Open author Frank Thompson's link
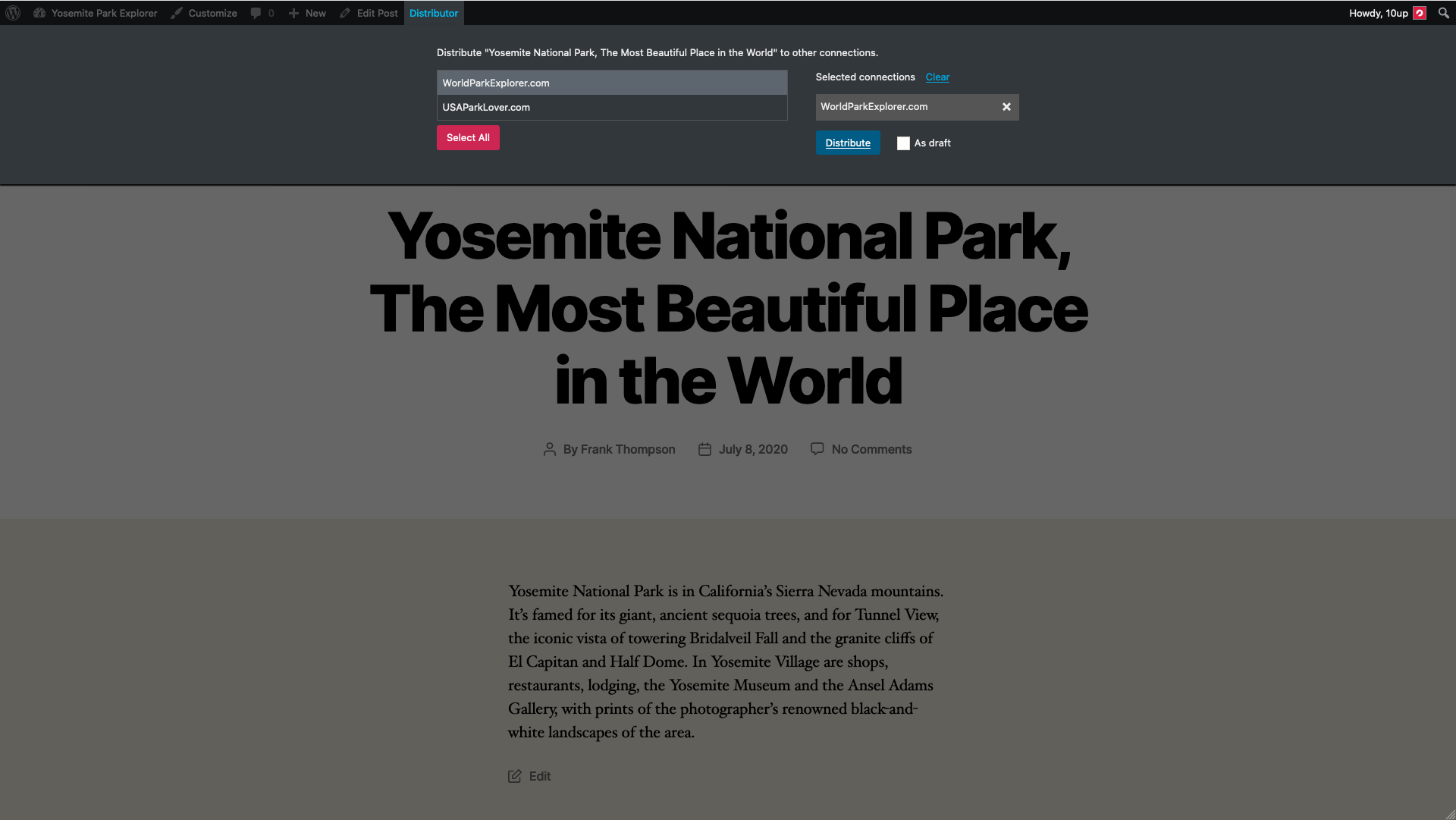 coord(627,449)
